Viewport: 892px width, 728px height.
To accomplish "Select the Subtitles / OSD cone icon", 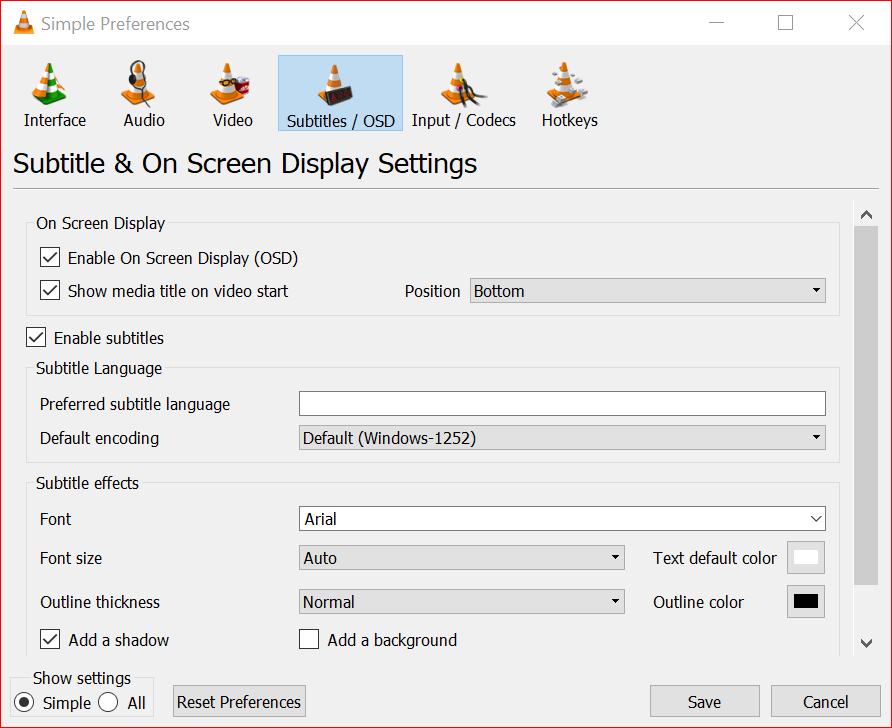I will coord(340,85).
